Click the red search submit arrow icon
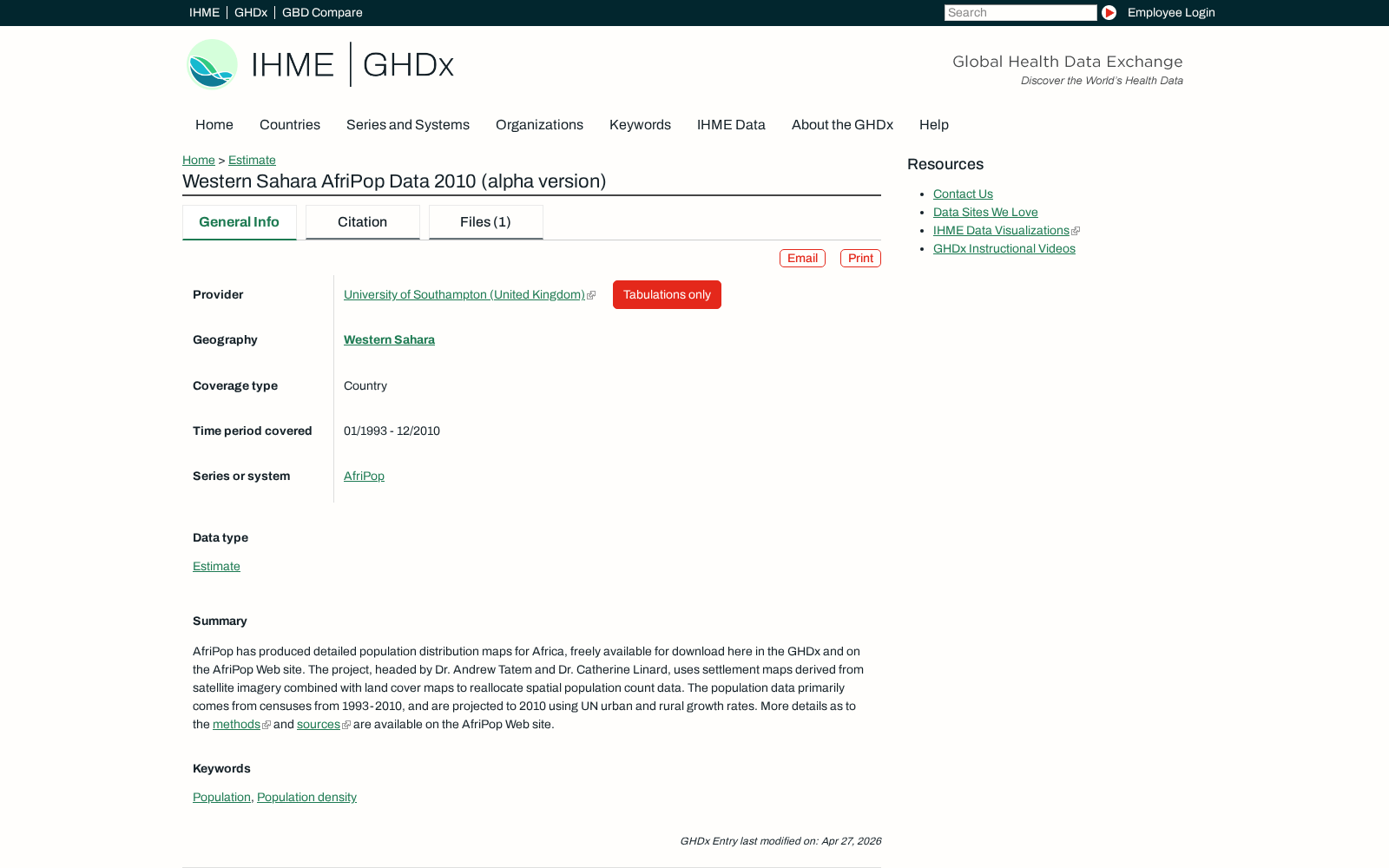This screenshot has height=868, width=1389. (x=1109, y=12)
